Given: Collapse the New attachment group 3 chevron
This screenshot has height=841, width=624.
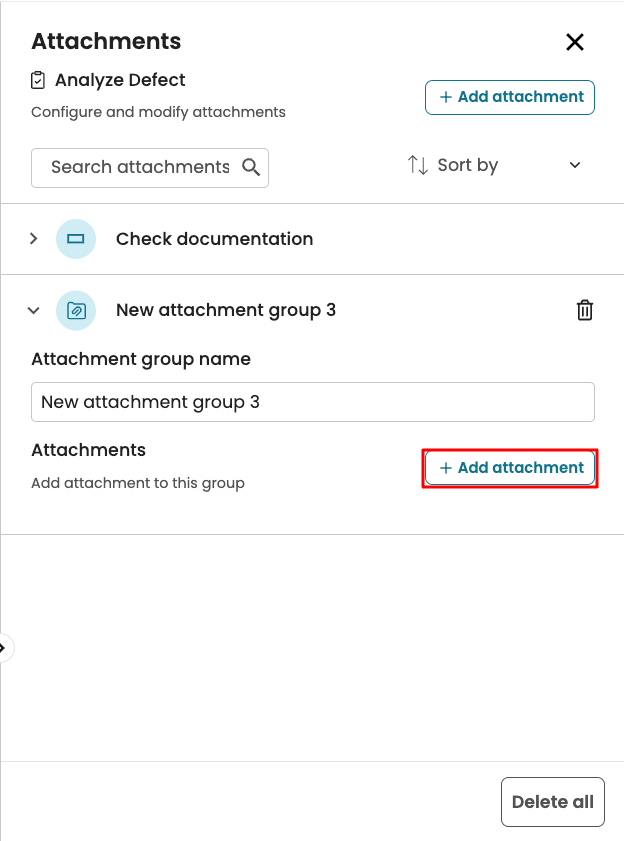Looking at the screenshot, I should click(x=33, y=310).
